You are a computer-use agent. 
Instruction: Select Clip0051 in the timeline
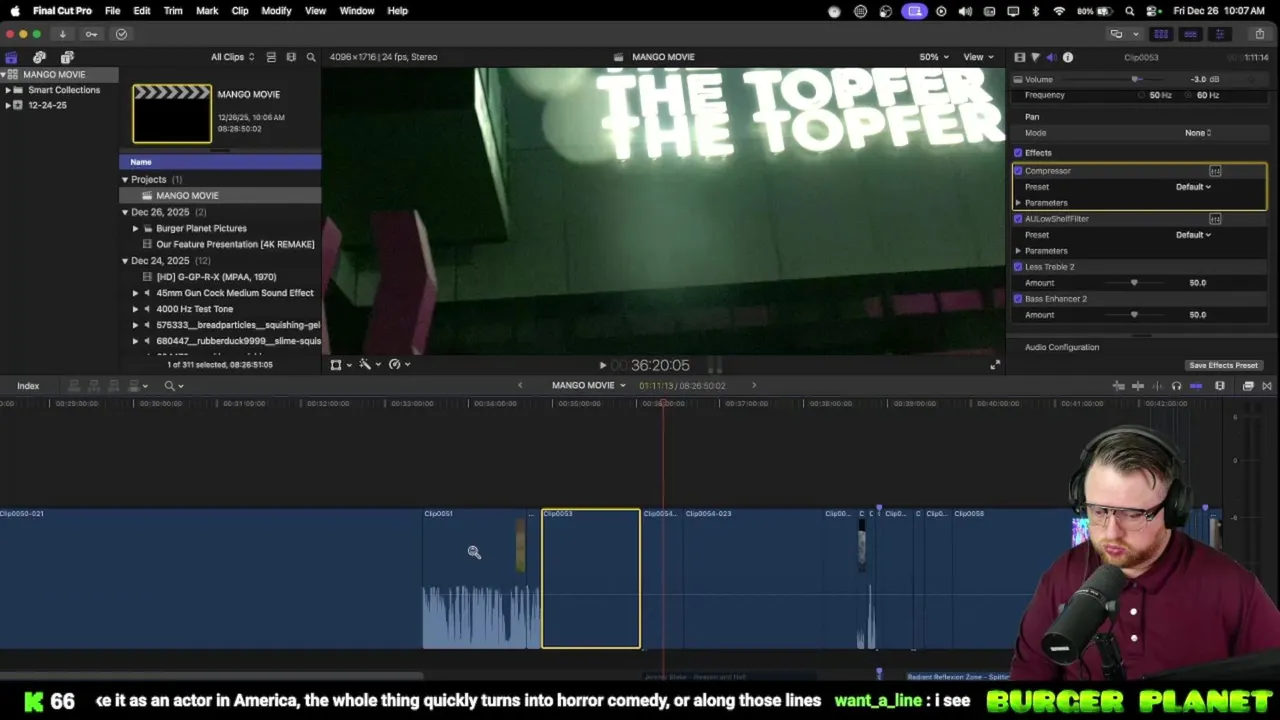[x=476, y=580]
